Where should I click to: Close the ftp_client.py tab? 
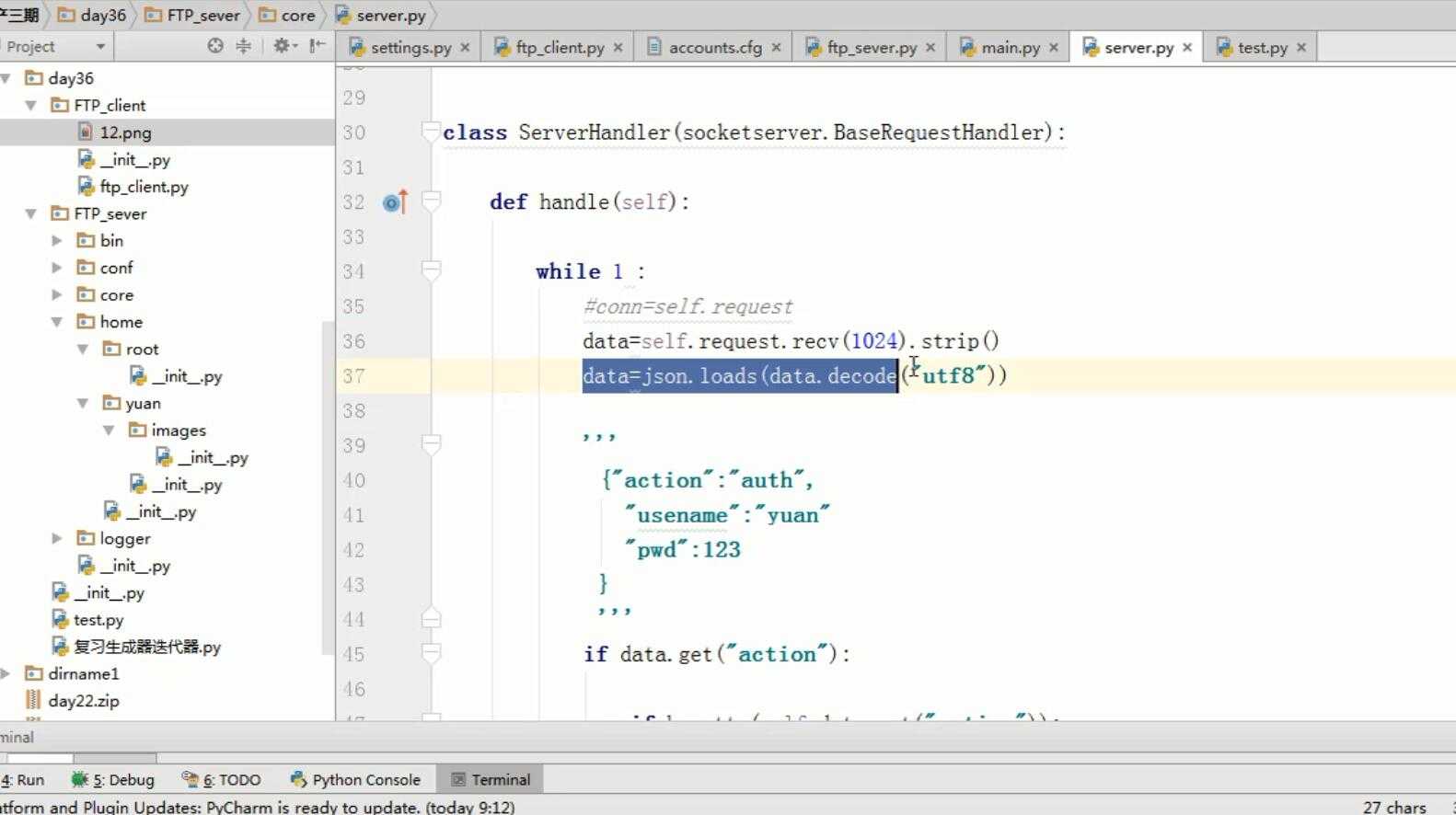point(618,47)
